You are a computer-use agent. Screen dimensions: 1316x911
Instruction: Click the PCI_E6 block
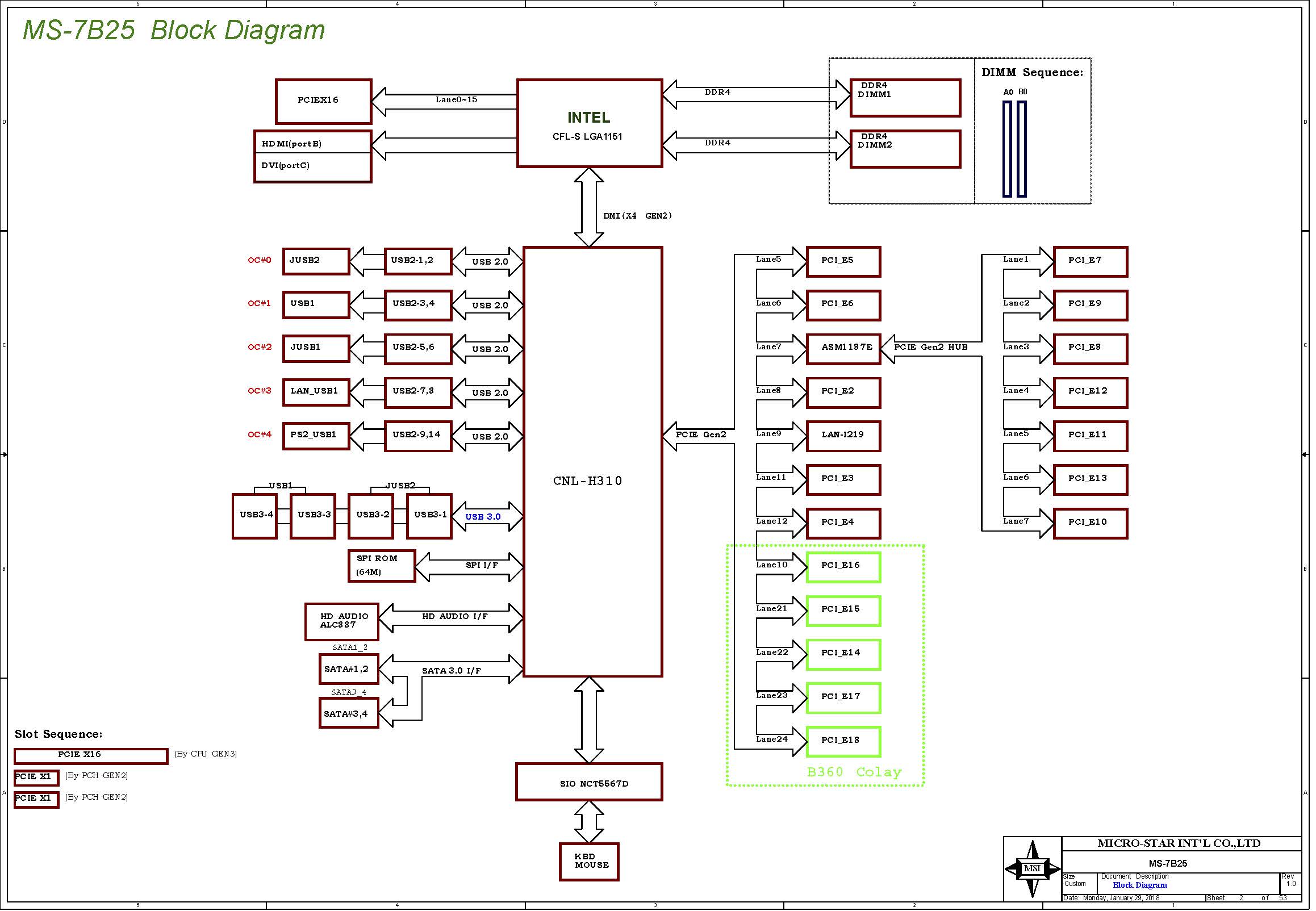pyautogui.click(x=843, y=306)
